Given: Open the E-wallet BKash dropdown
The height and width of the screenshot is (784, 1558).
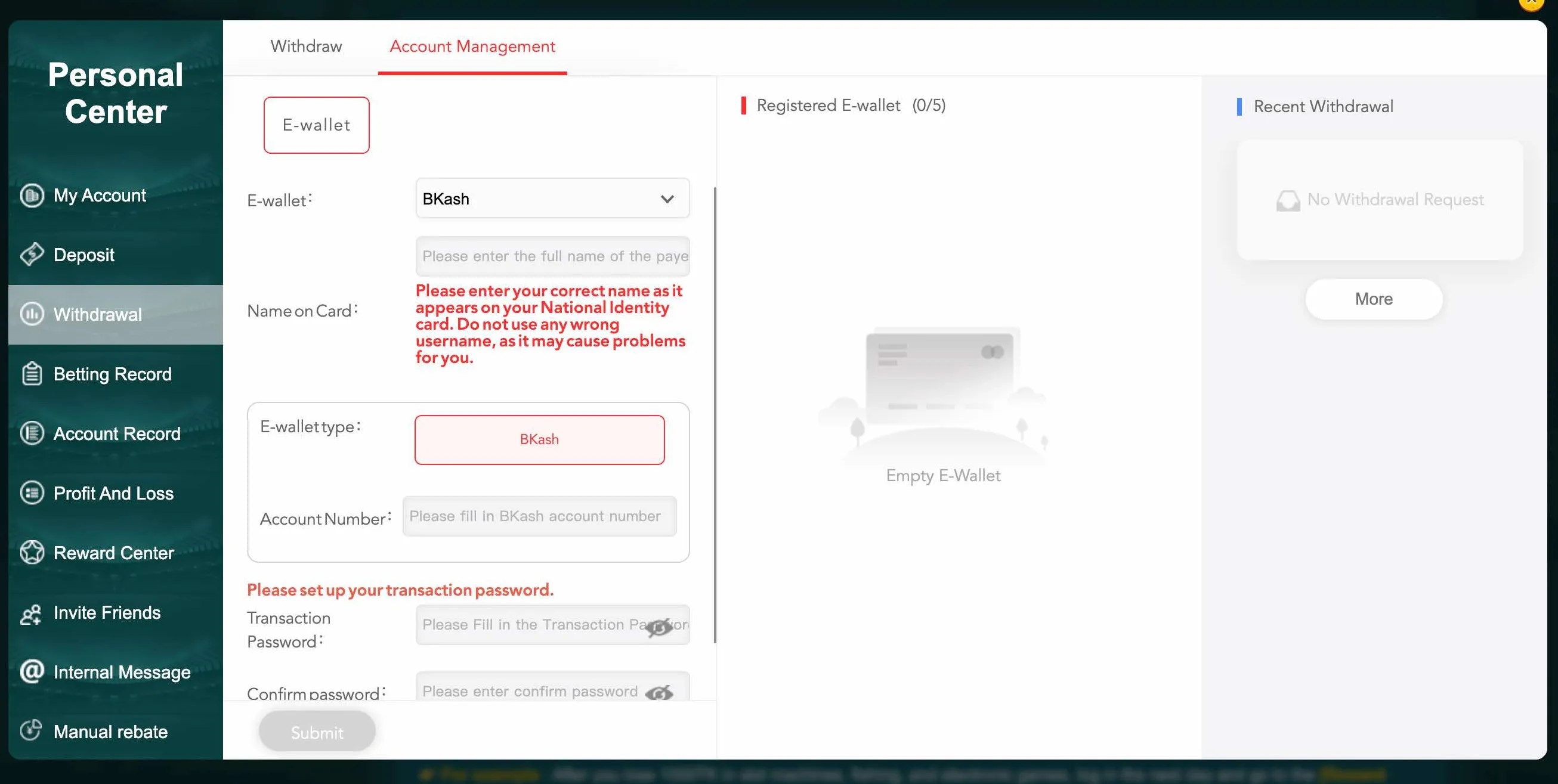Looking at the screenshot, I should pos(552,199).
